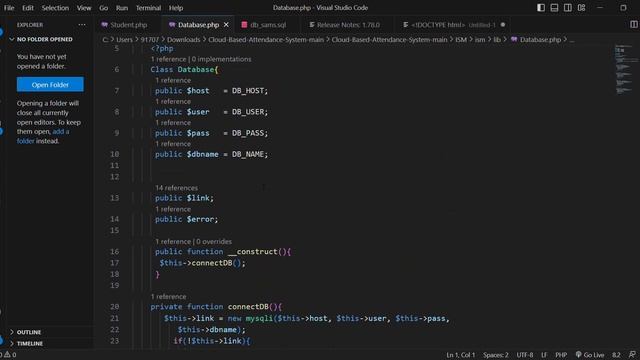Click '91707' breadcrumb segment

coord(149,40)
